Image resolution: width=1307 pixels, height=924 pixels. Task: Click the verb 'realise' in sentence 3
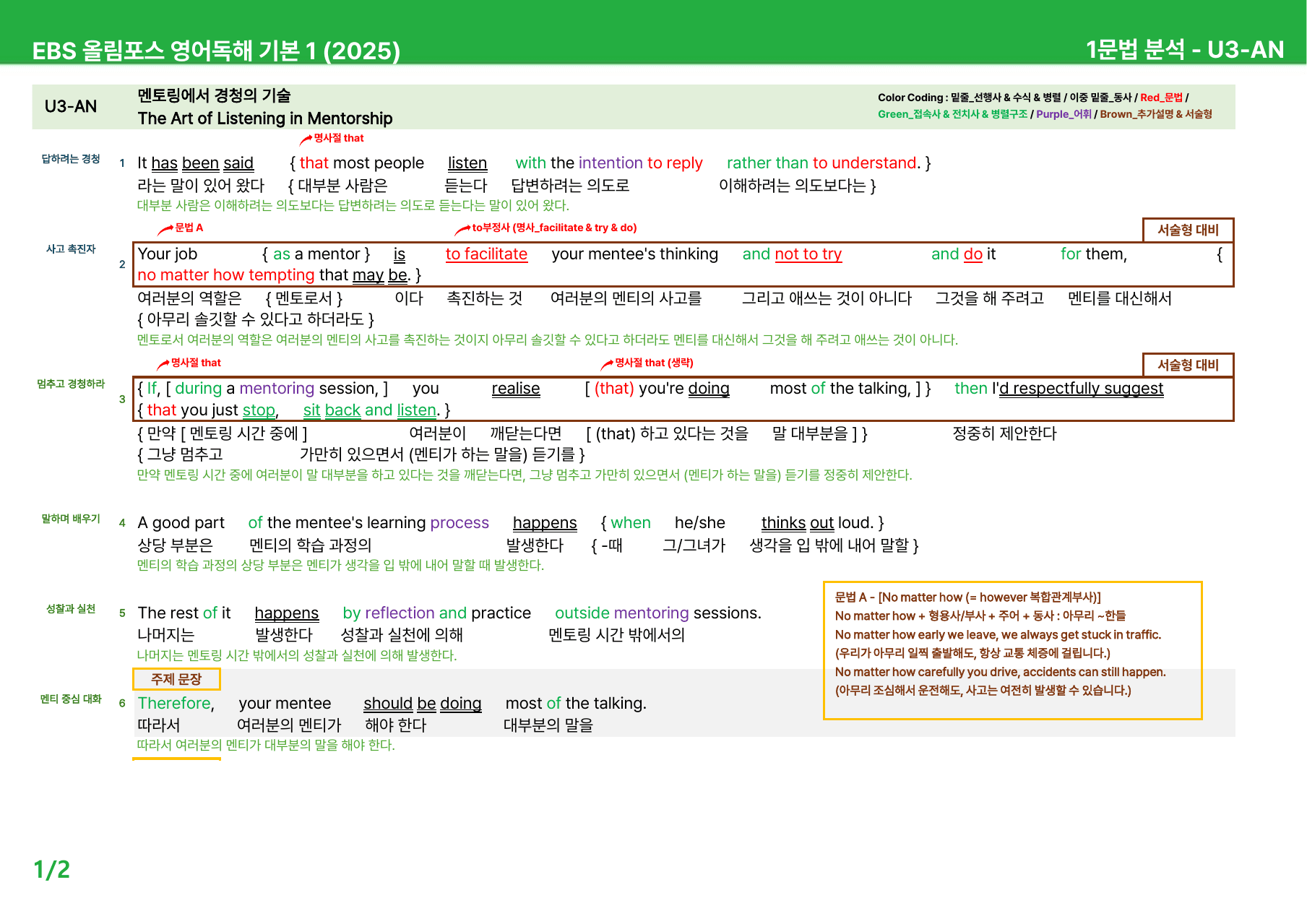point(516,389)
